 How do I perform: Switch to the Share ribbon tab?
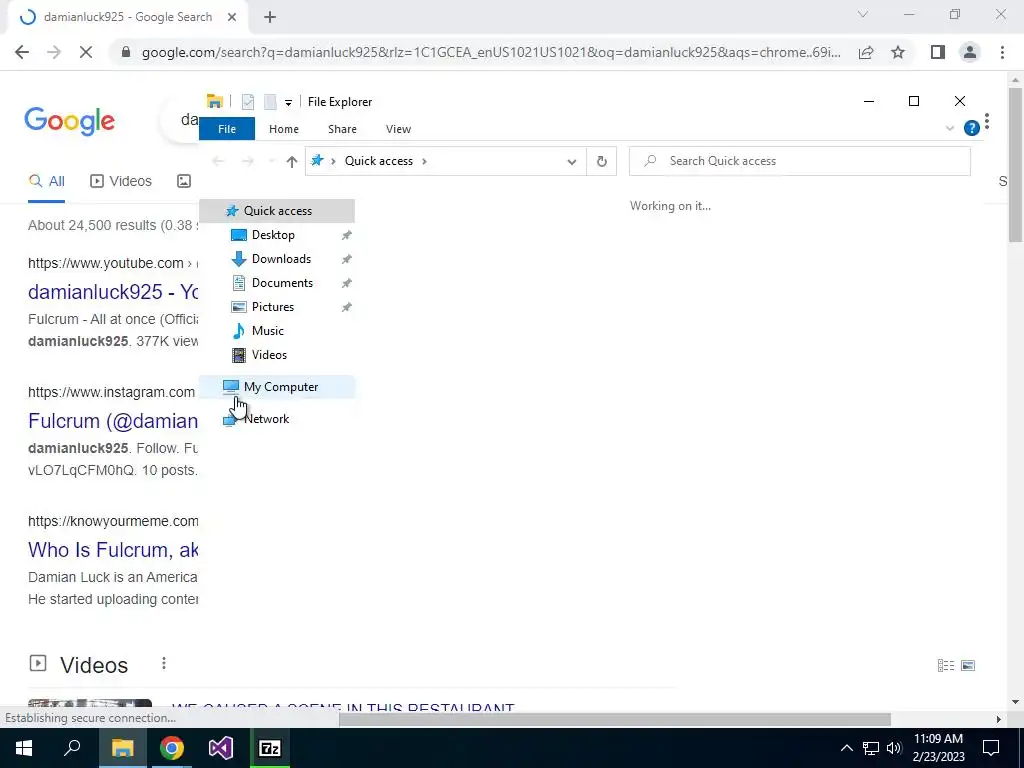pos(342,129)
